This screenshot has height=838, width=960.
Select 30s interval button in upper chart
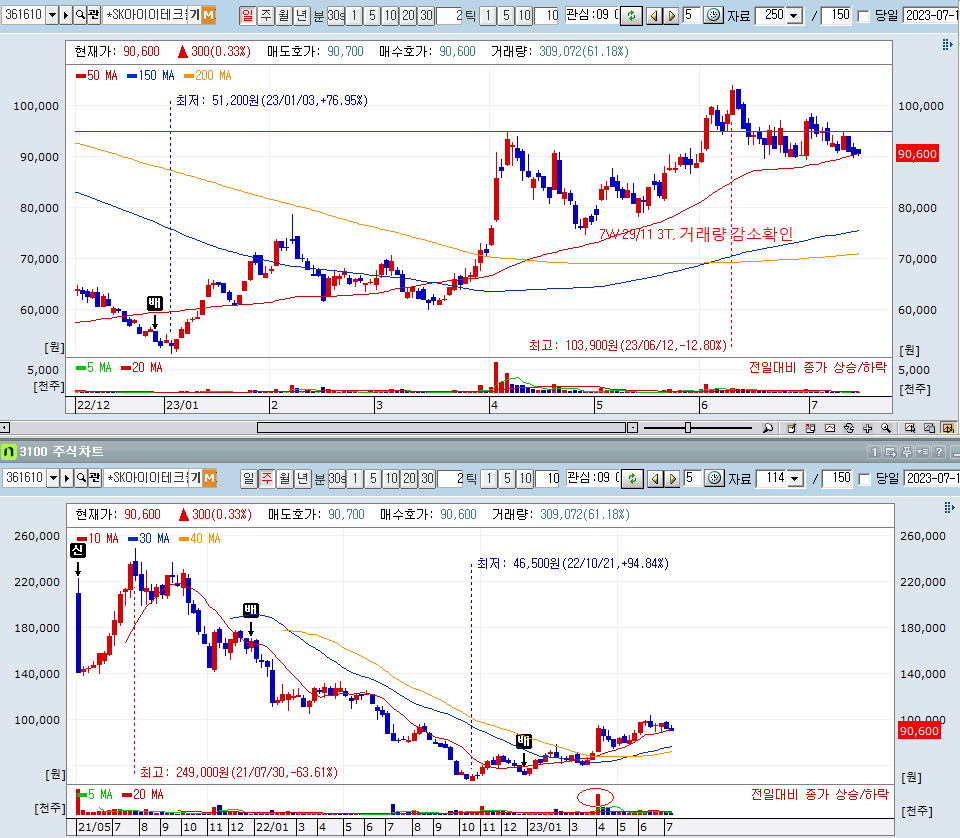click(336, 15)
